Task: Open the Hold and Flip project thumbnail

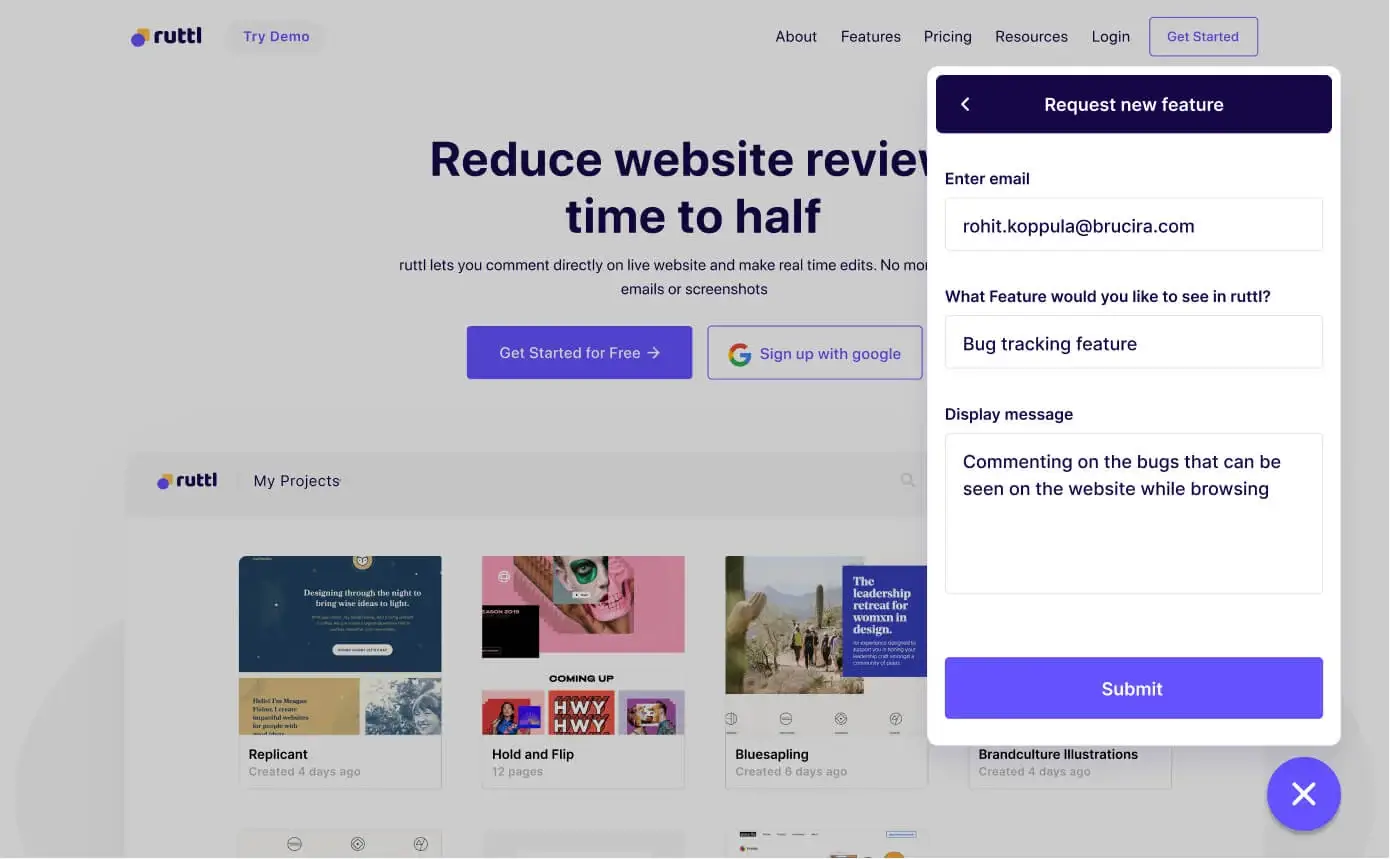Action: tap(583, 645)
